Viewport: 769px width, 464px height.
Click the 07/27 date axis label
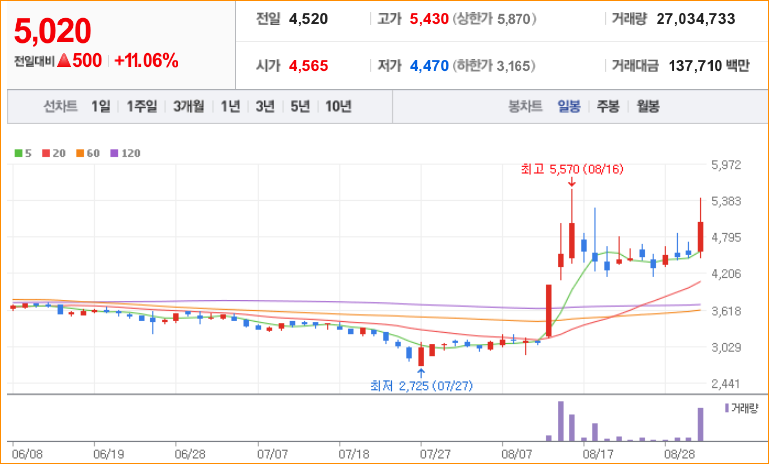tap(435, 454)
